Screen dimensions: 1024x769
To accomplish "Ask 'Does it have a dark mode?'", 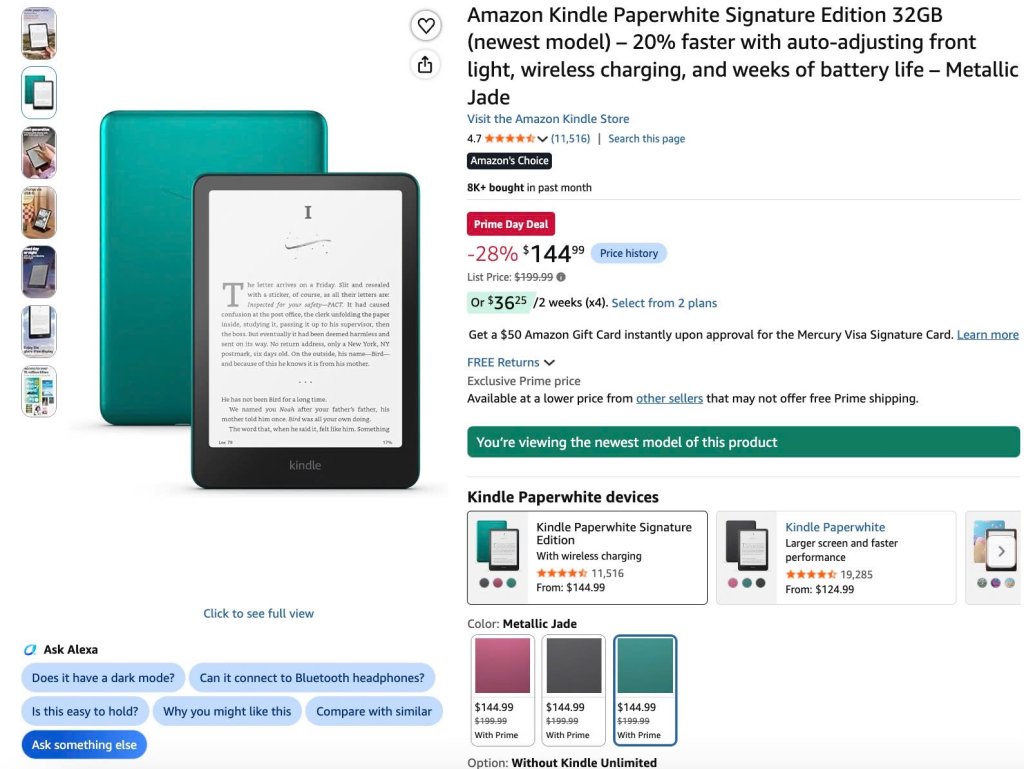I will [x=103, y=678].
